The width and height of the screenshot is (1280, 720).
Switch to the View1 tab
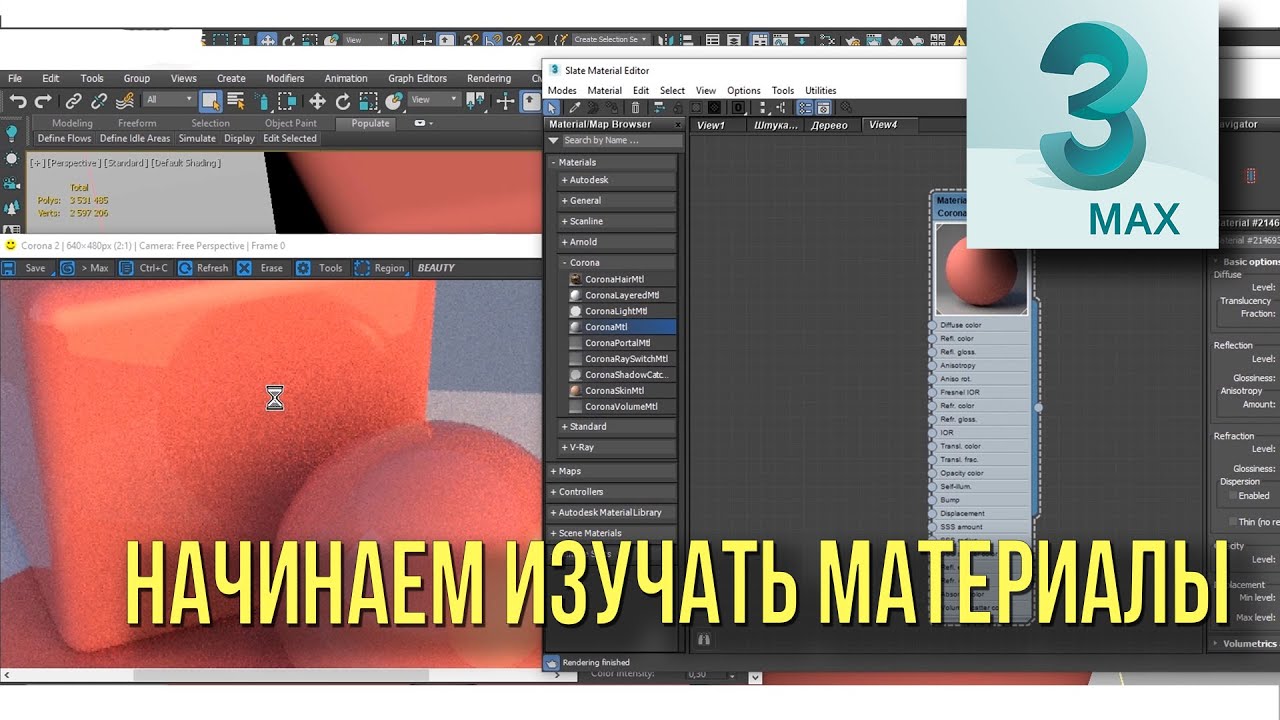coord(717,125)
